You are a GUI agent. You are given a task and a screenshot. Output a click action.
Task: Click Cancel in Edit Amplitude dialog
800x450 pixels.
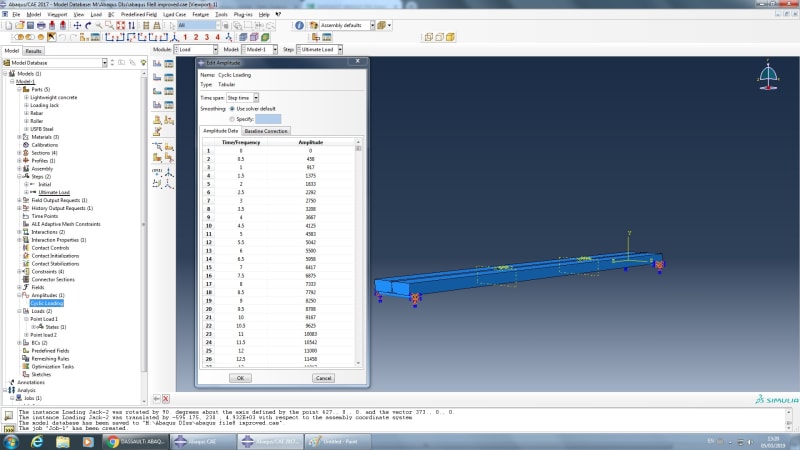tap(323, 378)
